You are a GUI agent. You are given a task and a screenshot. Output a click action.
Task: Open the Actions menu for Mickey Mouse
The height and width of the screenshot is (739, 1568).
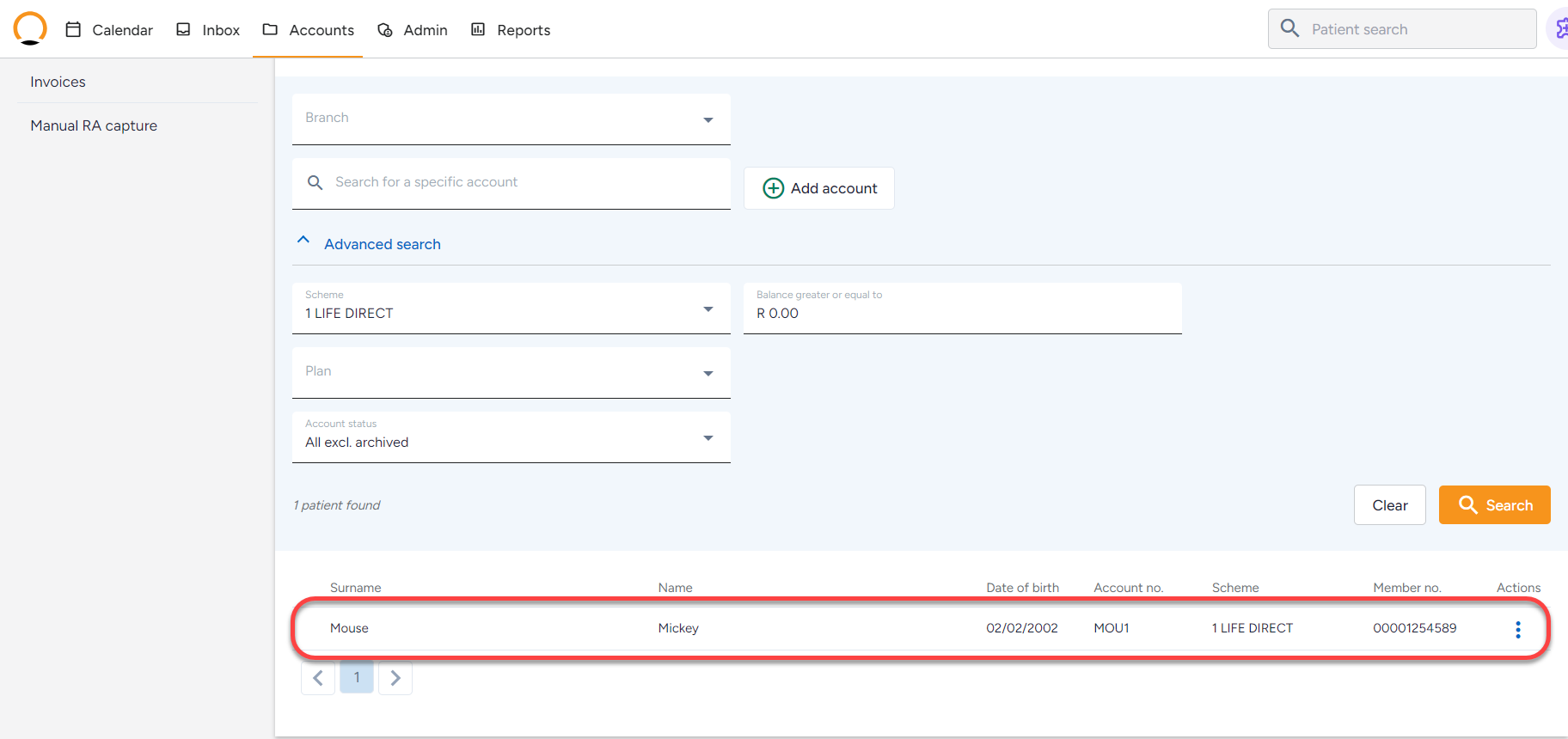click(x=1518, y=630)
